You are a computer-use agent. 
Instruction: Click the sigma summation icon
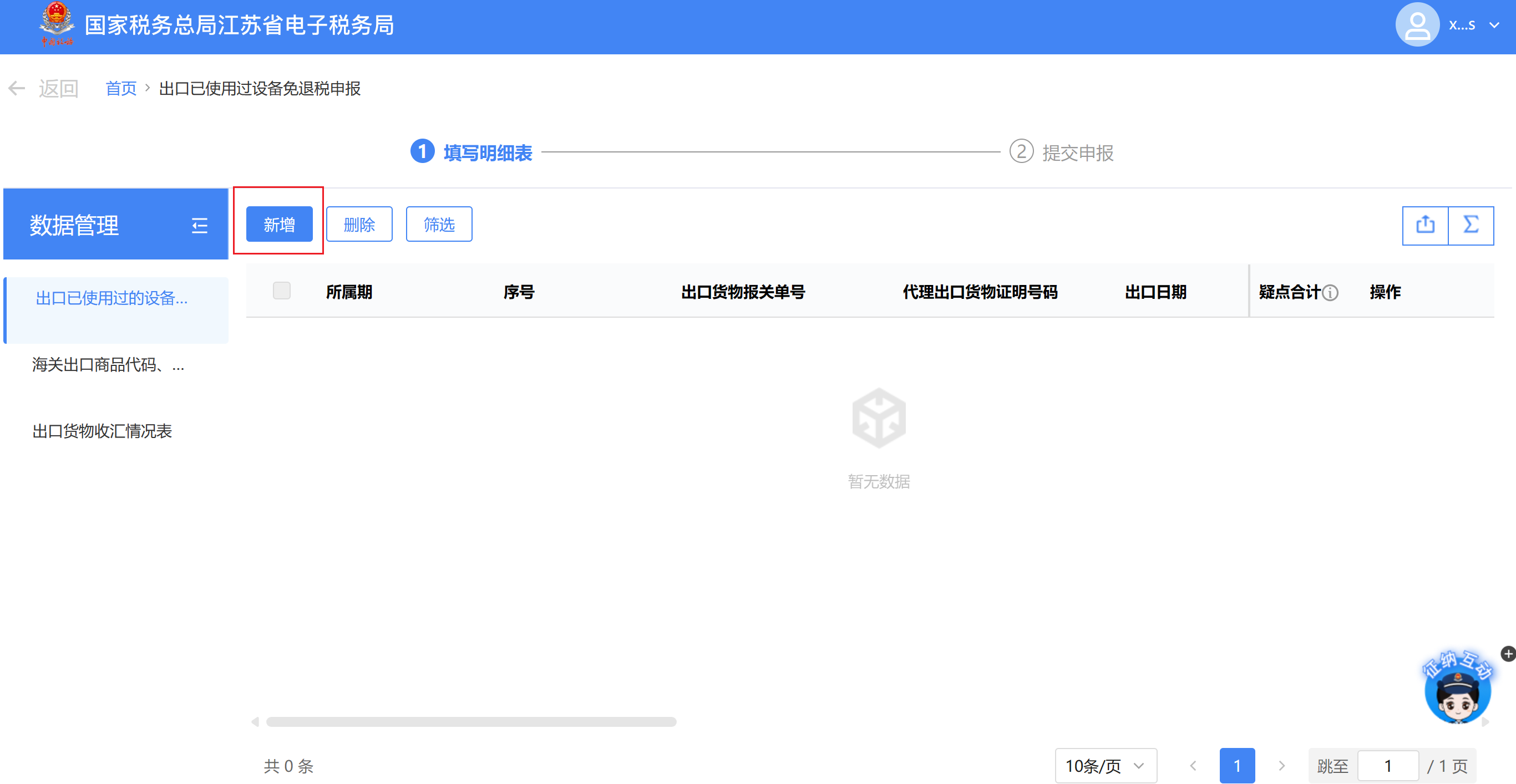(1470, 225)
